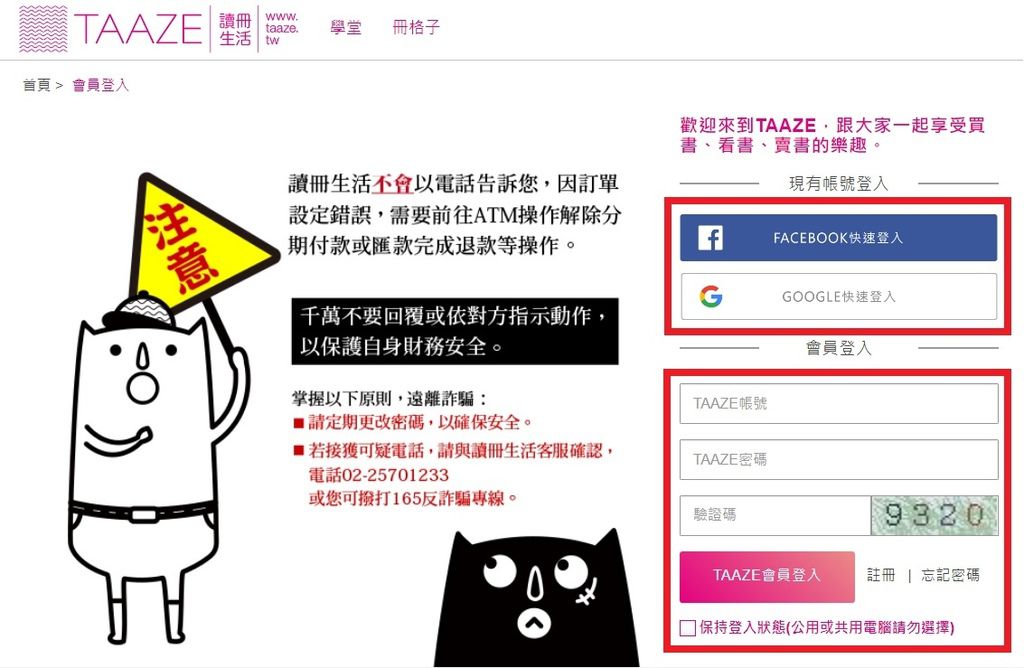Click the Google 'G' icon

(x=711, y=296)
